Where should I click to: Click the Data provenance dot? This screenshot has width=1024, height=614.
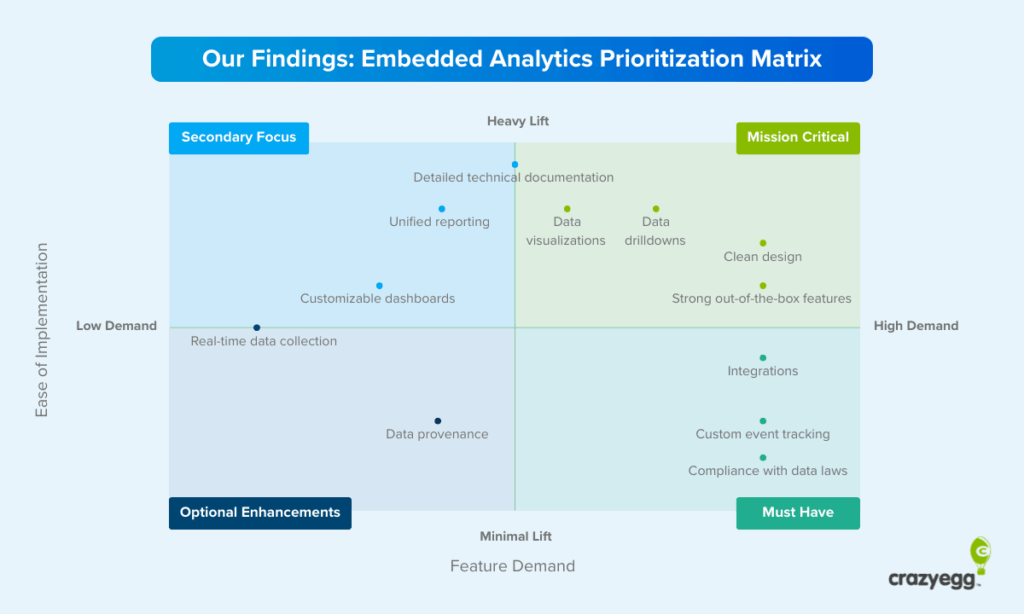(438, 421)
